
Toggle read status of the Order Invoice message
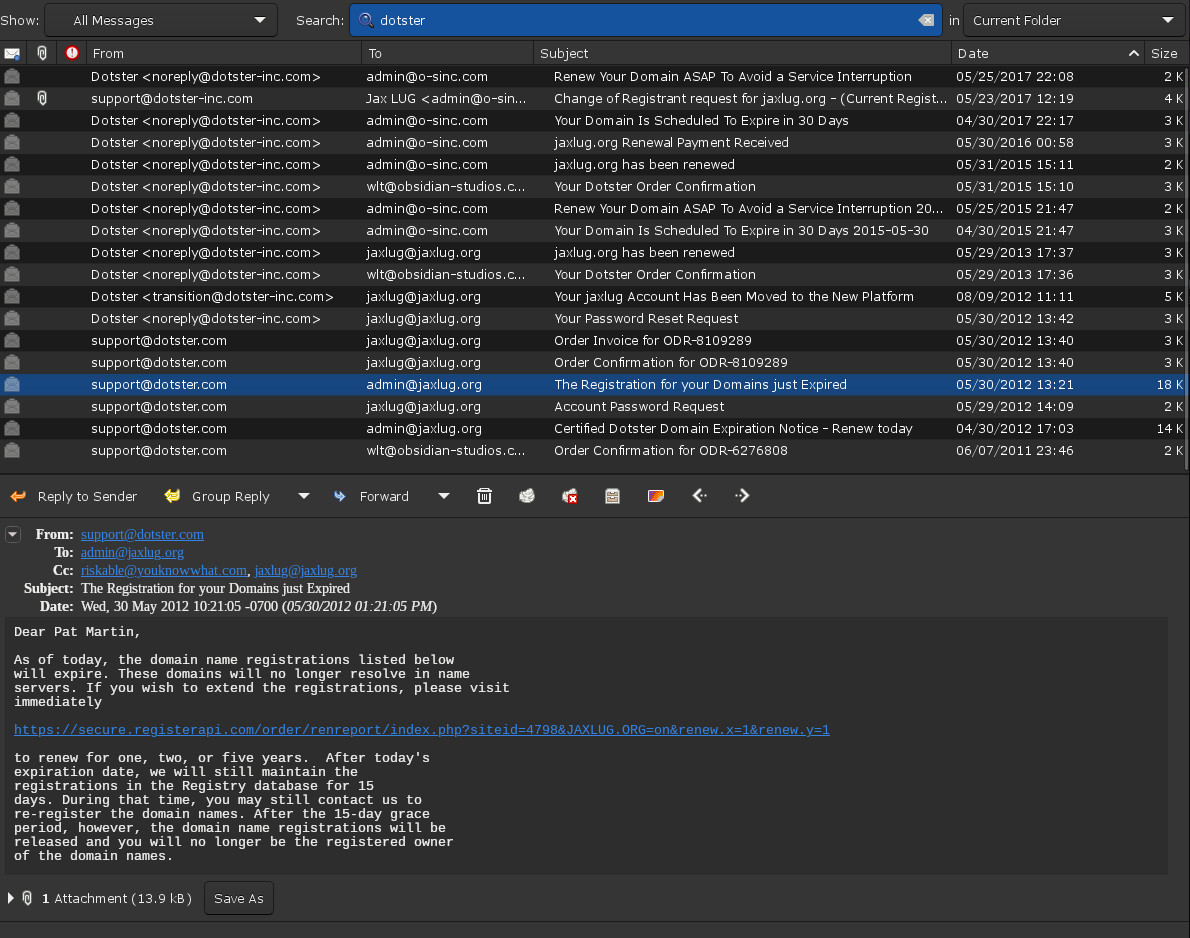11,340
